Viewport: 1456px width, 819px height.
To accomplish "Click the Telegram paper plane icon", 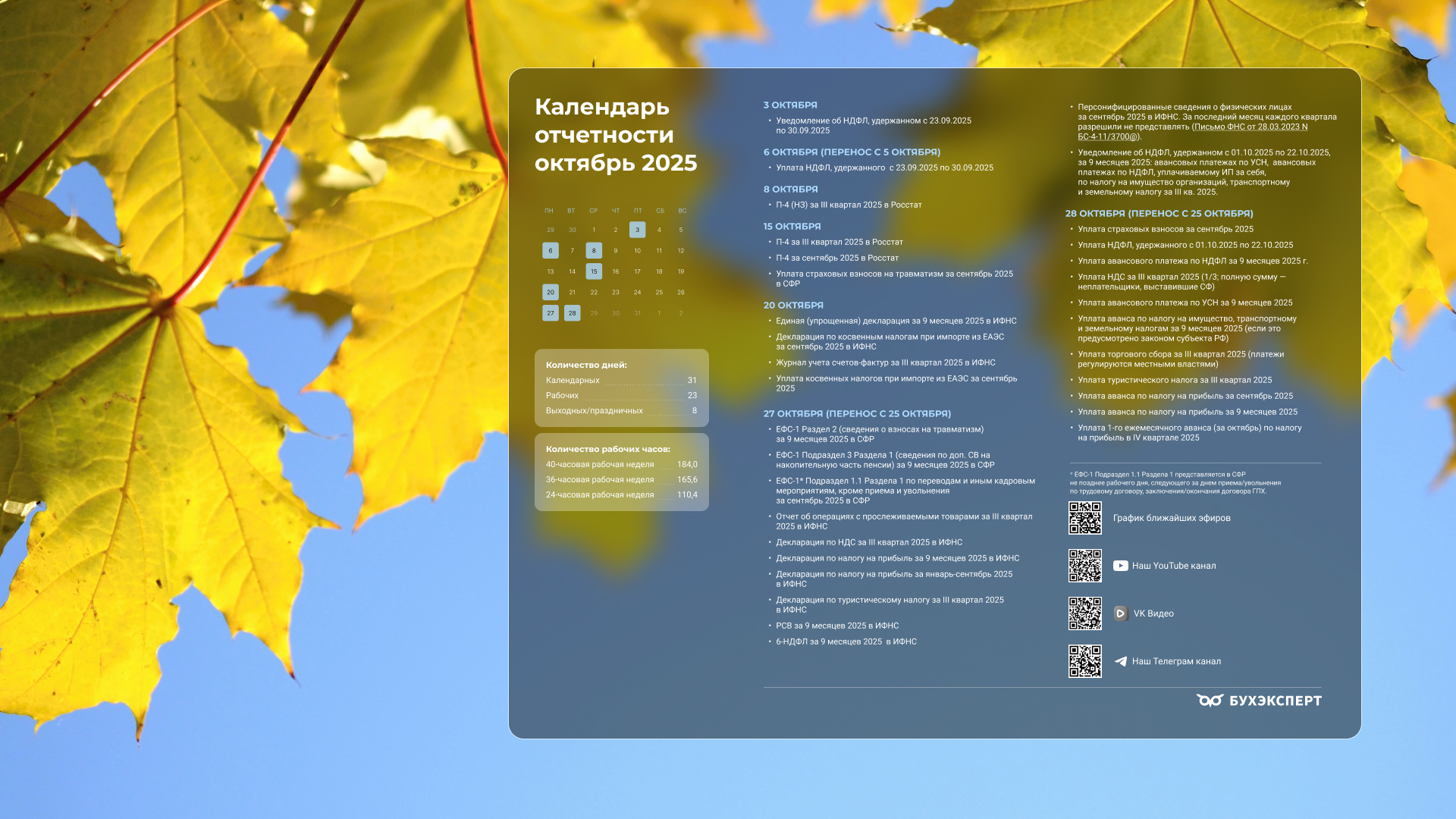I will (x=1120, y=661).
